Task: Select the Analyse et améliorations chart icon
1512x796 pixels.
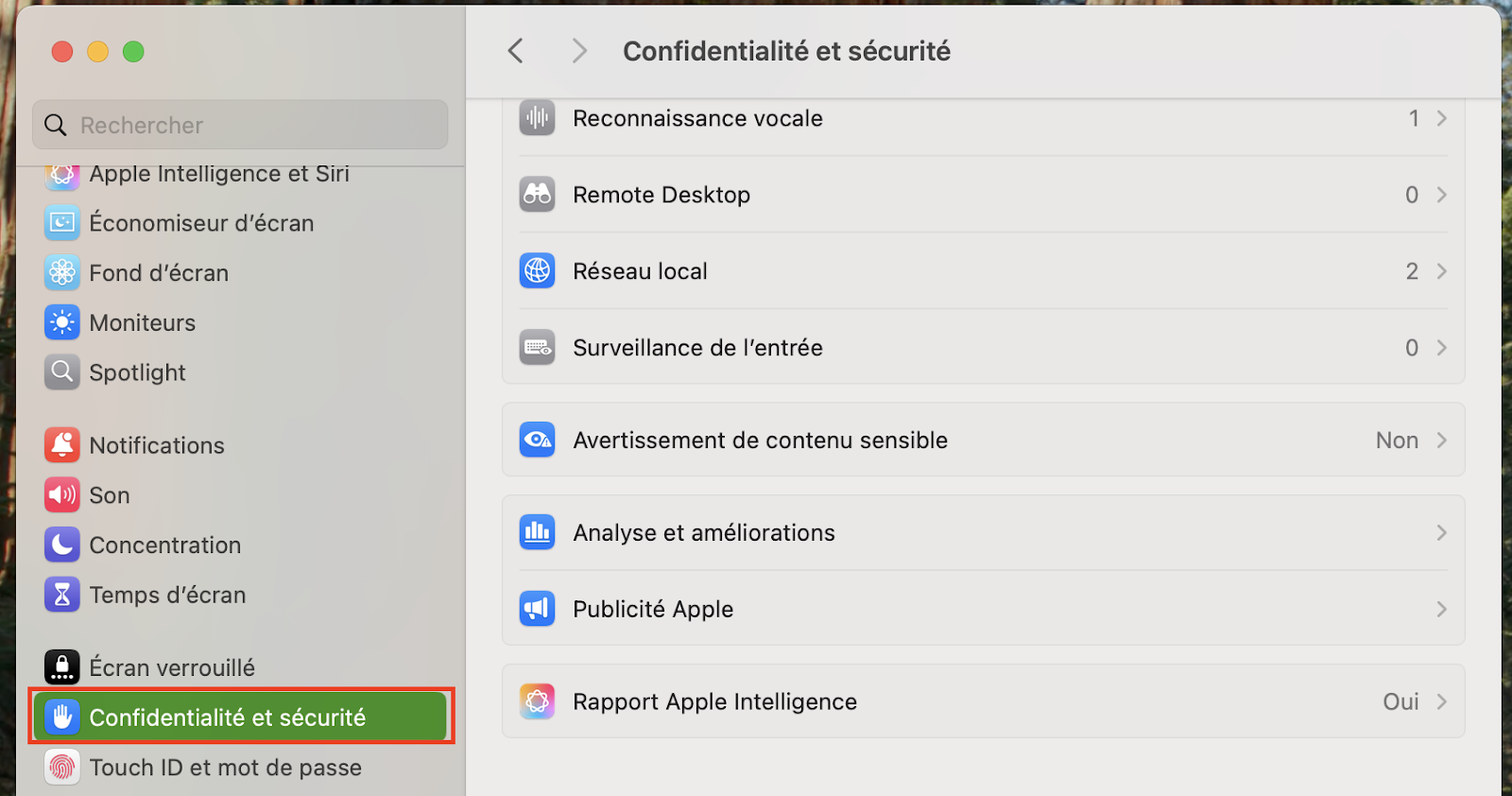Action: pos(537,532)
